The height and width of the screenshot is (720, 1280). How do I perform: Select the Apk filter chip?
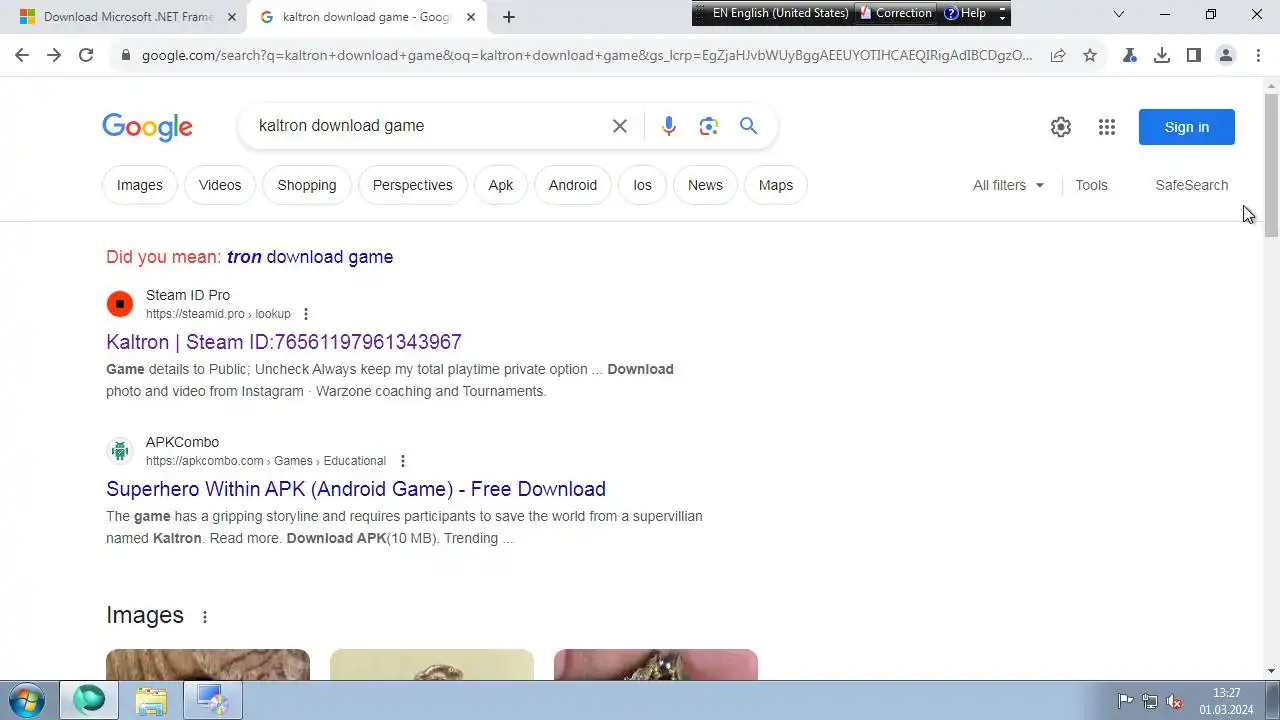pyautogui.click(x=501, y=185)
